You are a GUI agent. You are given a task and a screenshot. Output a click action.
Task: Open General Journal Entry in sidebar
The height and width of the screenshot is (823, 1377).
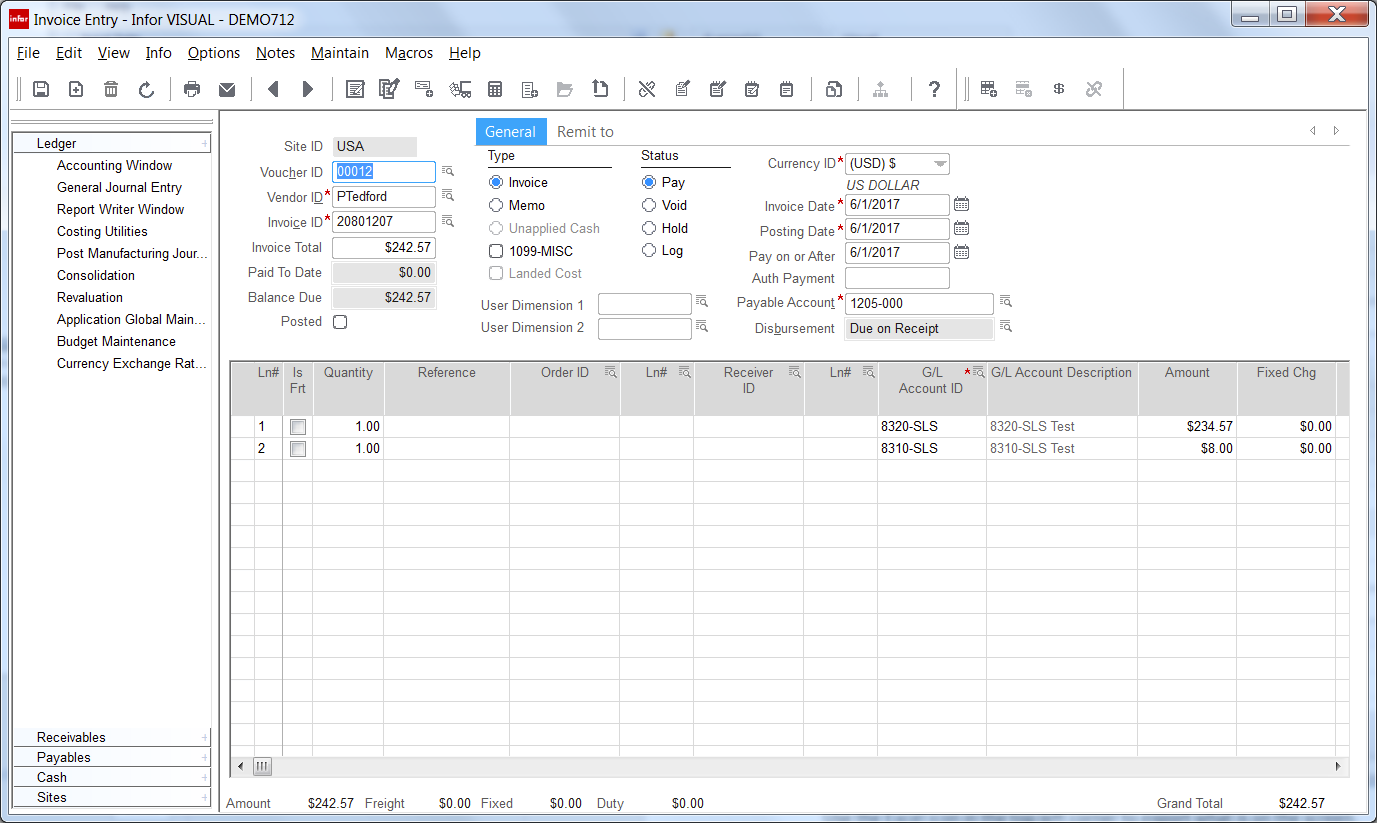click(119, 188)
